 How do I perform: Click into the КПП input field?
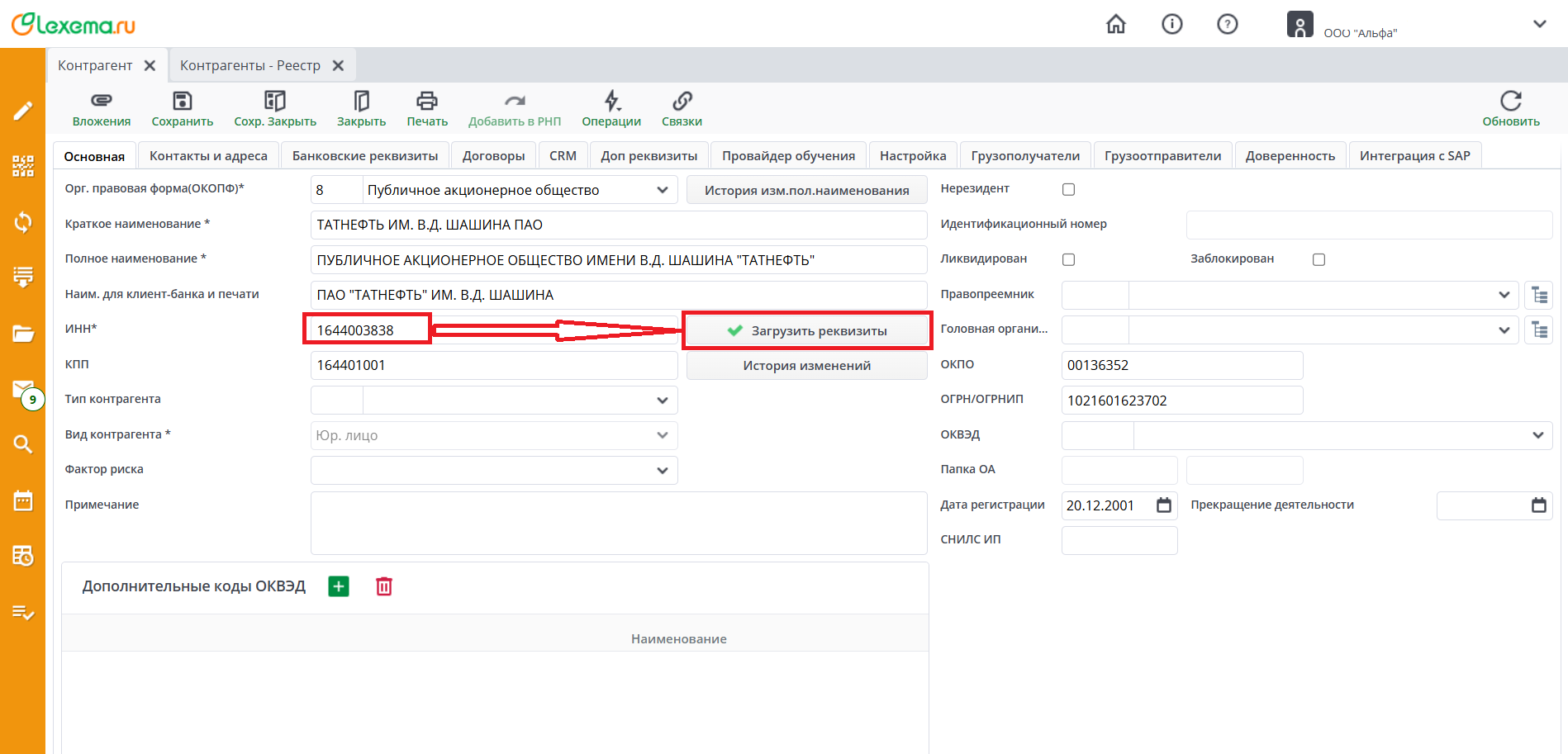click(x=493, y=366)
